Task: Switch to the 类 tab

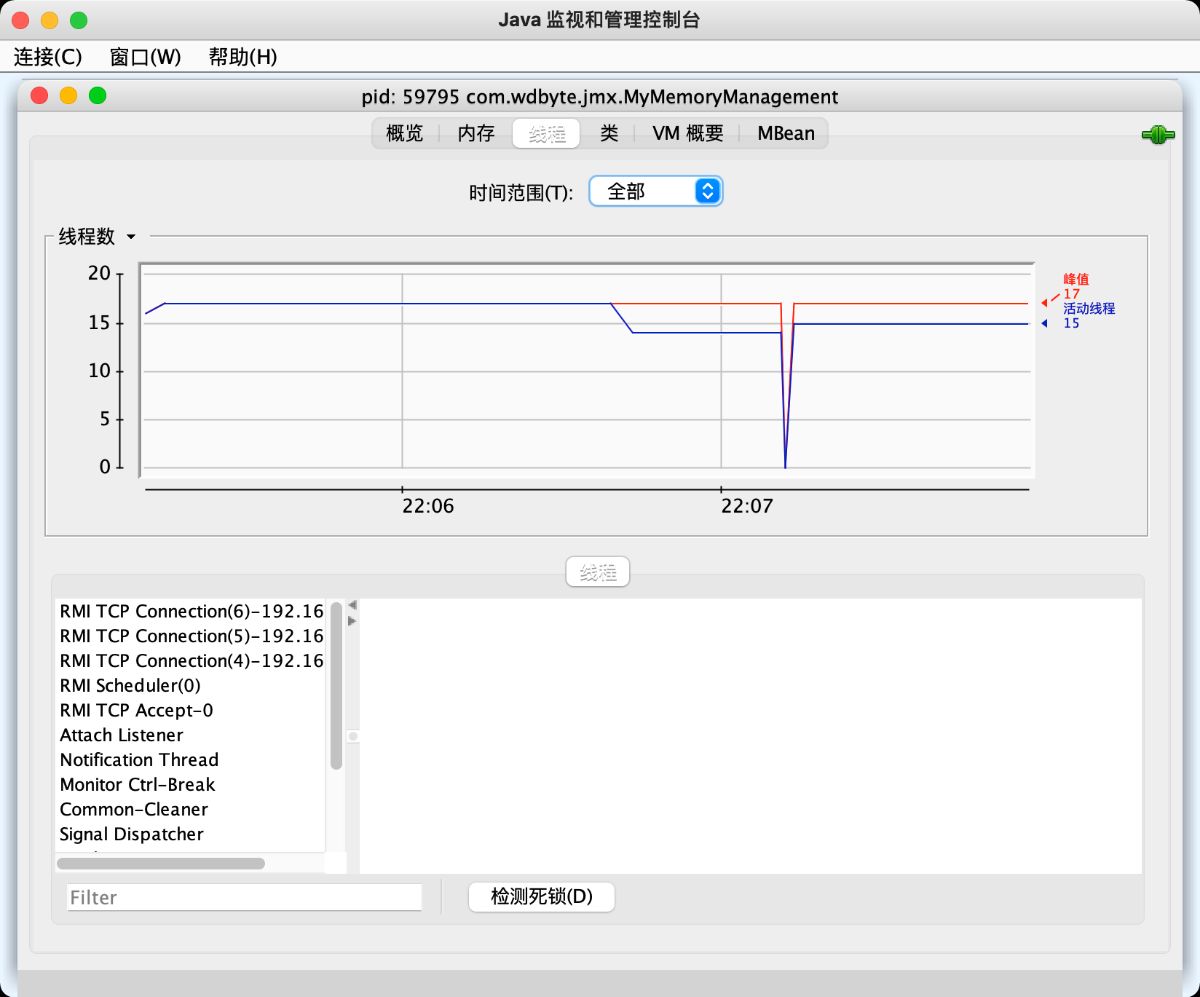Action: (x=609, y=133)
